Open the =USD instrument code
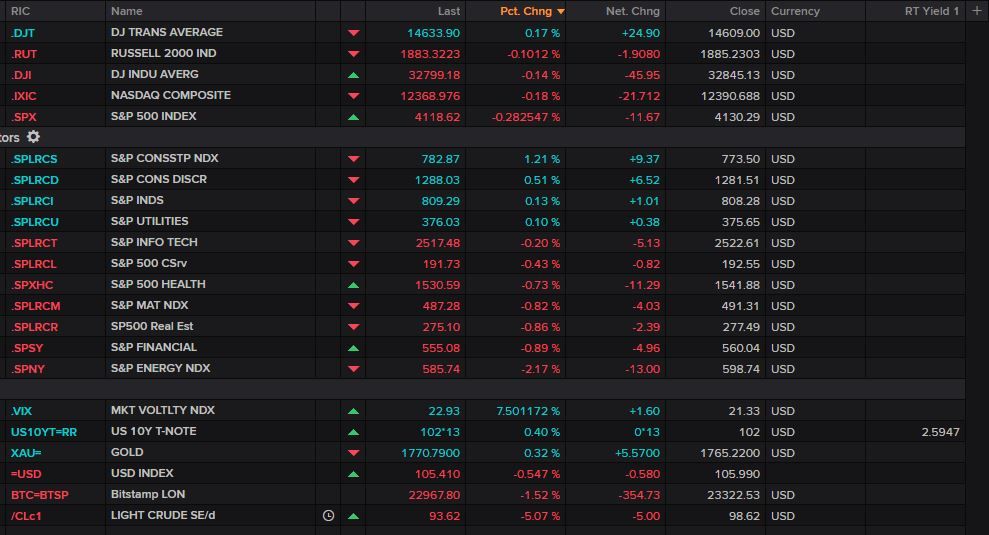The height and width of the screenshot is (535, 989). [26, 474]
